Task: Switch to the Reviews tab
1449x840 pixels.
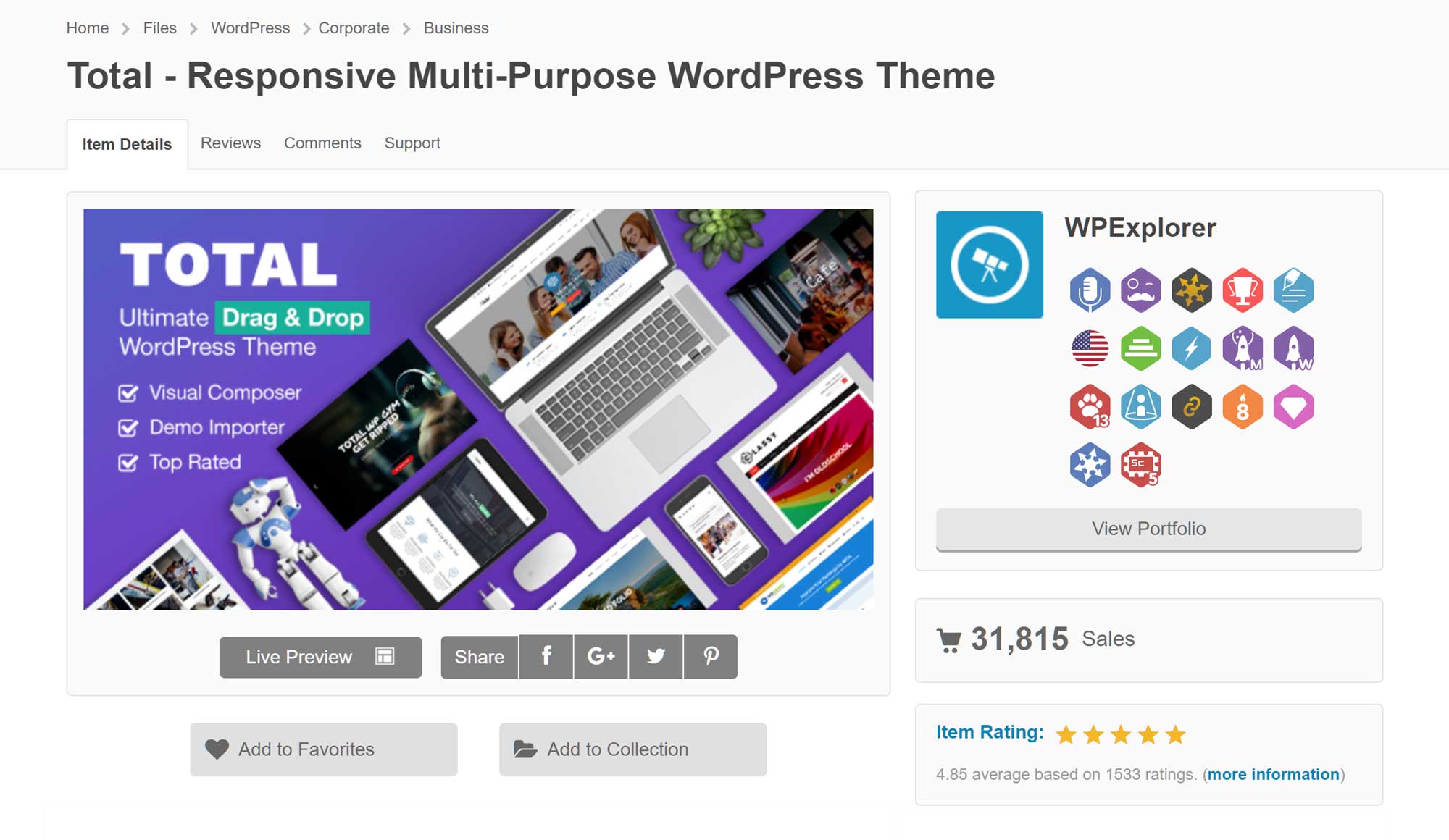Action: [230, 143]
